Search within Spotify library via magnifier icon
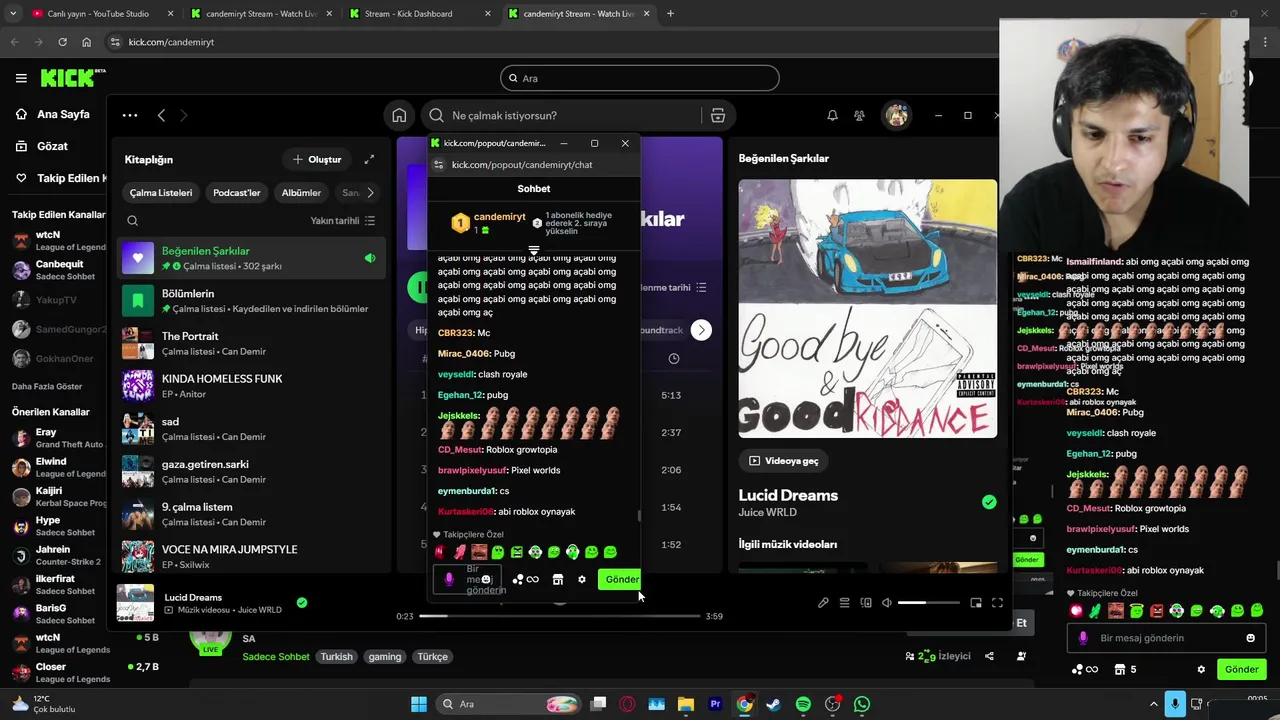This screenshot has height=720, width=1280. click(x=133, y=220)
